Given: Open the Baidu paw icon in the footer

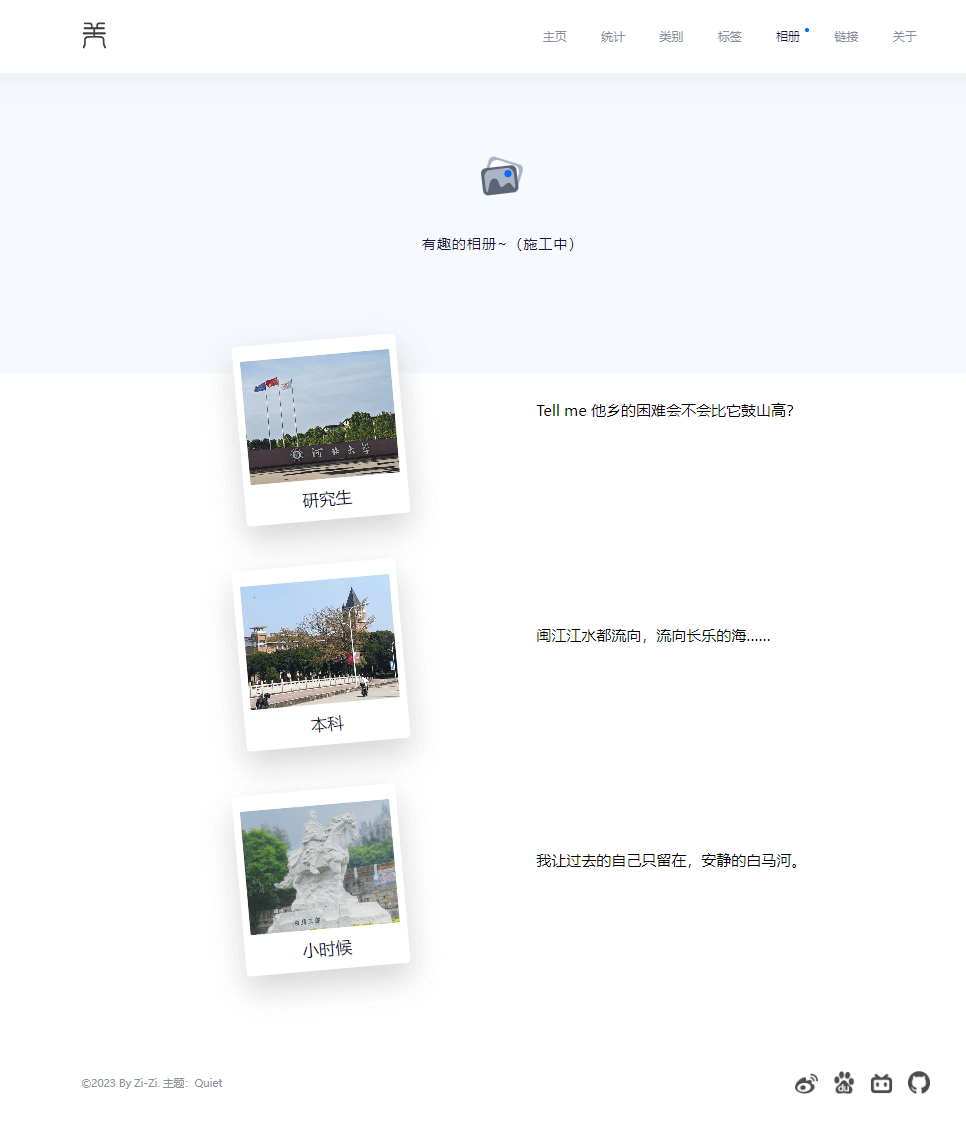Looking at the screenshot, I should point(844,1083).
